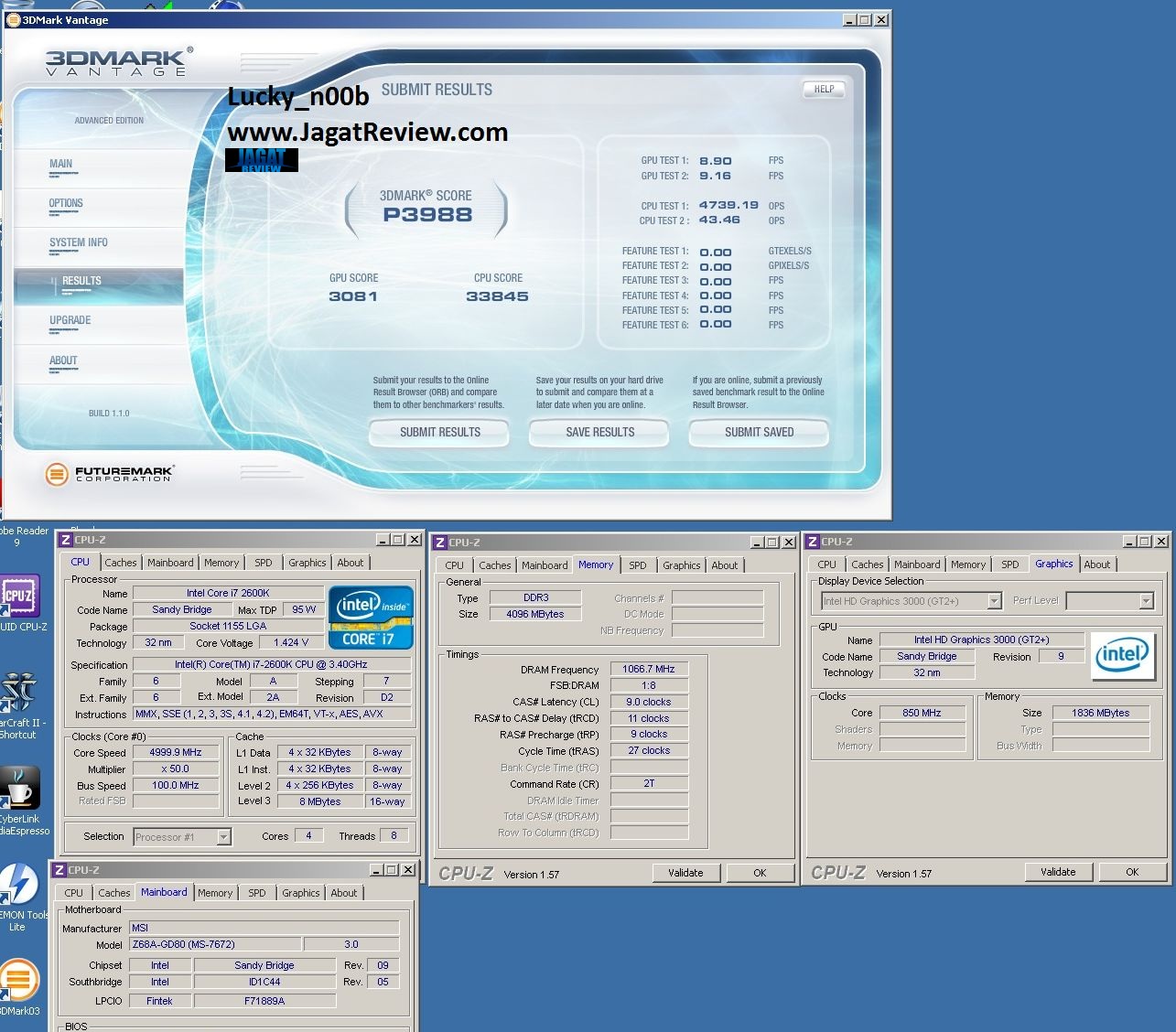Open the SPD tab in the Memory window
The height and width of the screenshot is (1032, 1176).
pos(638,565)
